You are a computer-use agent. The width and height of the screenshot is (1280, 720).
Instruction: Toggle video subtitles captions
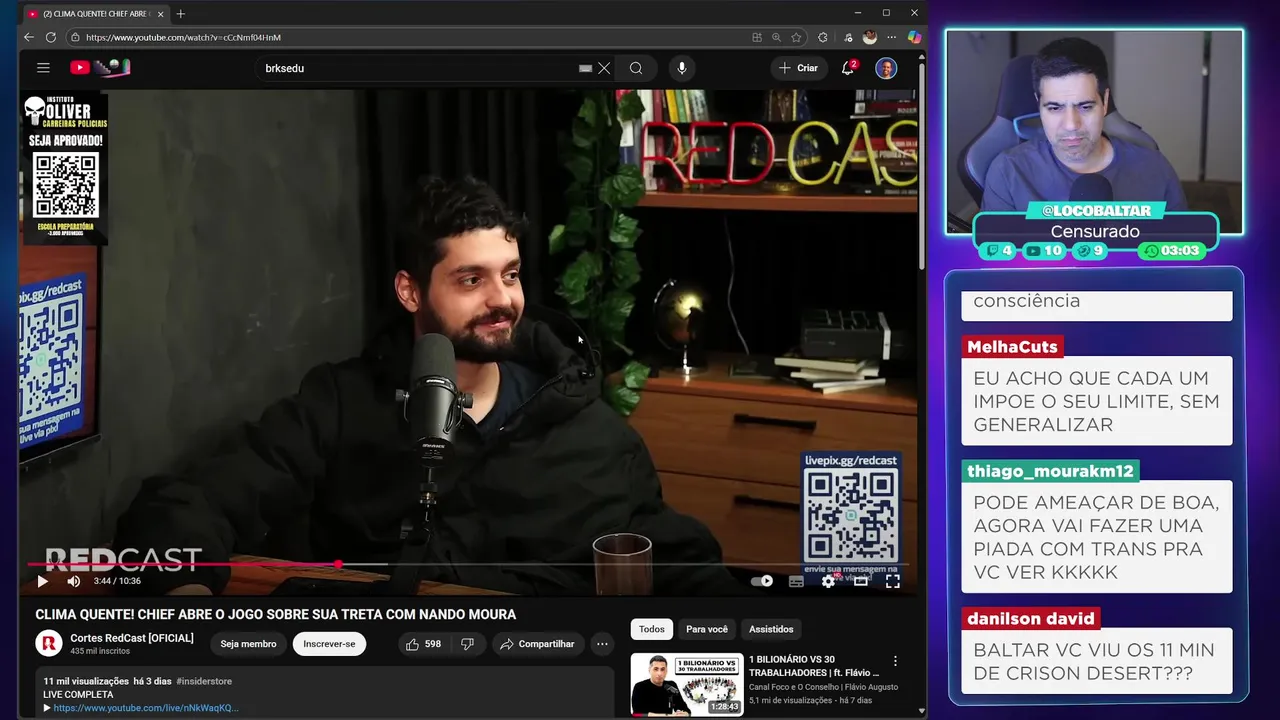click(x=796, y=581)
